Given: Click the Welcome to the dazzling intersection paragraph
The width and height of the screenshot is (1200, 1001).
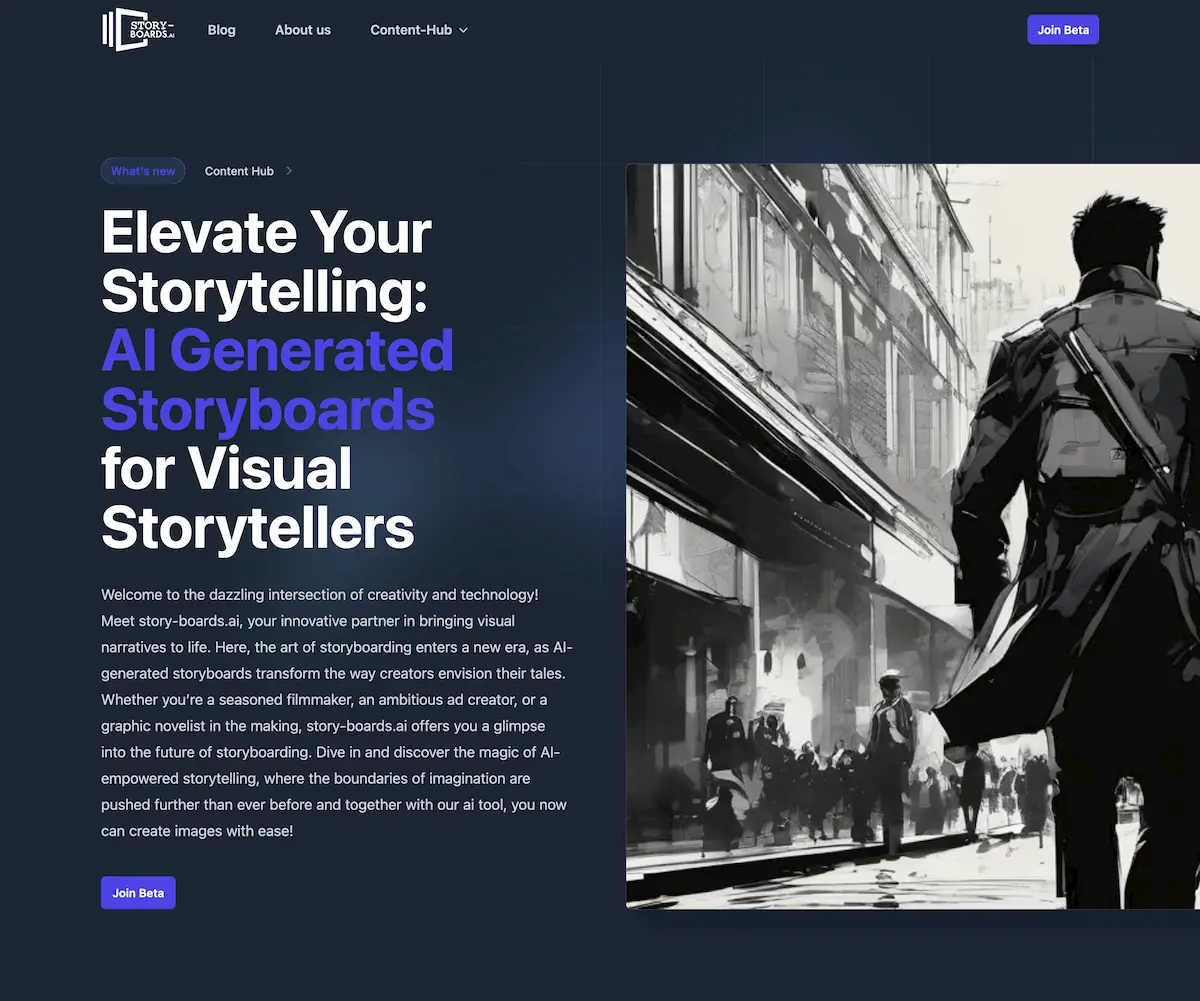Looking at the screenshot, I should coord(337,712).
